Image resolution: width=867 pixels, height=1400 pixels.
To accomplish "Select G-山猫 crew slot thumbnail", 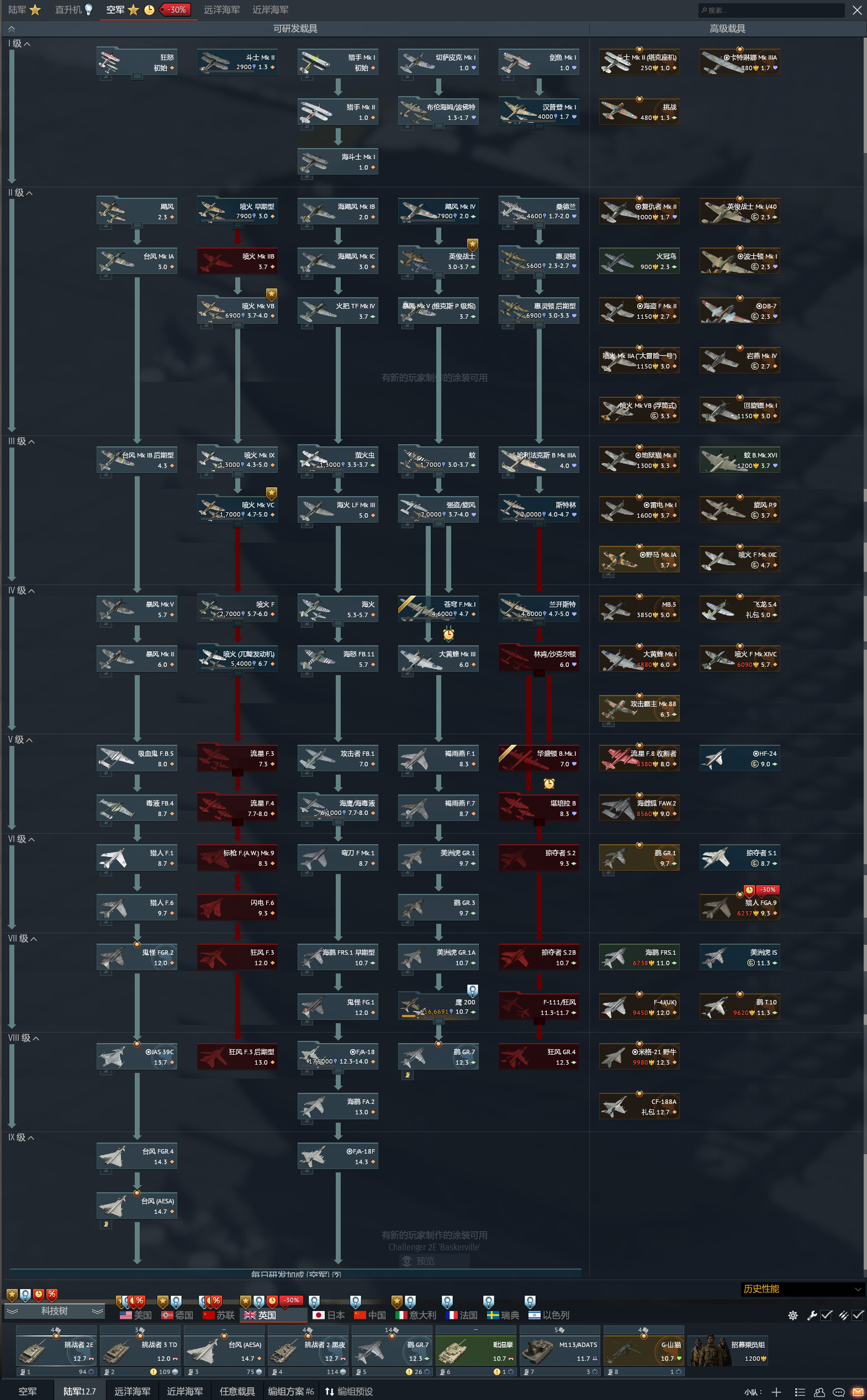I will tap(643, 1350).
